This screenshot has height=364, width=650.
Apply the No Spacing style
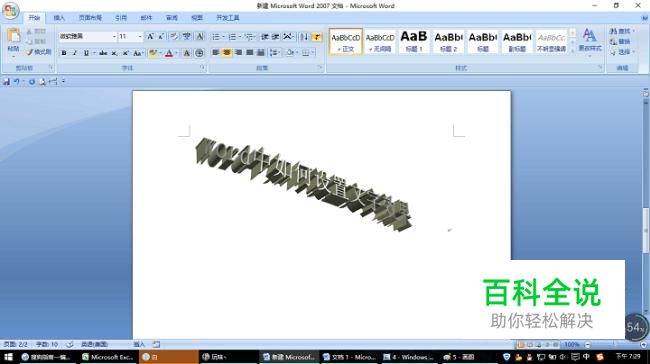point(380,41)
